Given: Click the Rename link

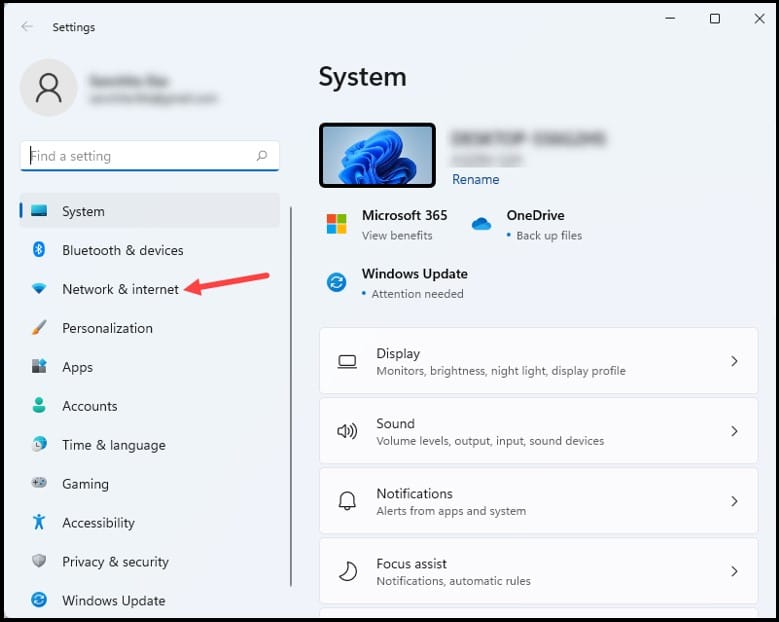Looking at the screenshot, I should point(475,179).
